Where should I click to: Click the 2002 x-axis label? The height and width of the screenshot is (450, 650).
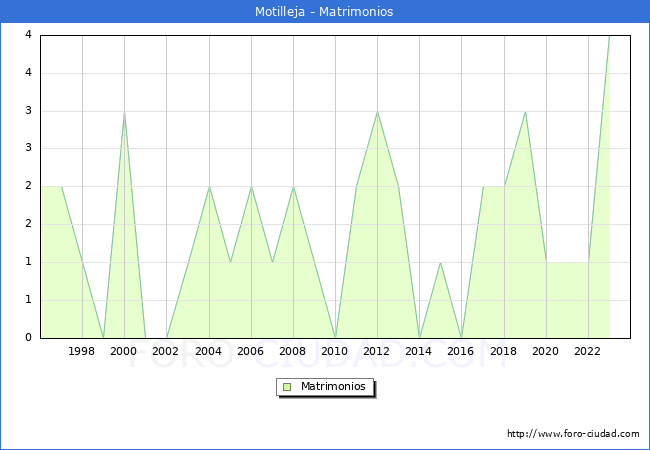point(165,351)
